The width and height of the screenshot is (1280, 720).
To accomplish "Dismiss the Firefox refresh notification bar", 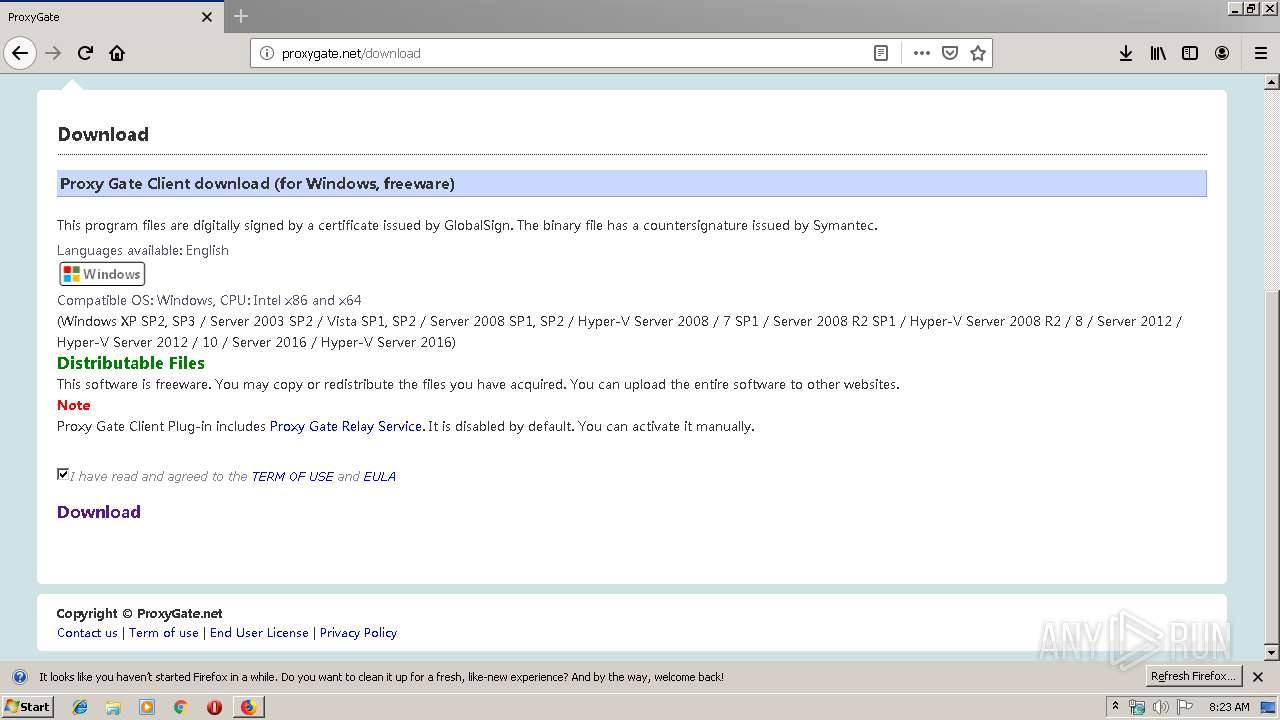I will [1258, 677].
